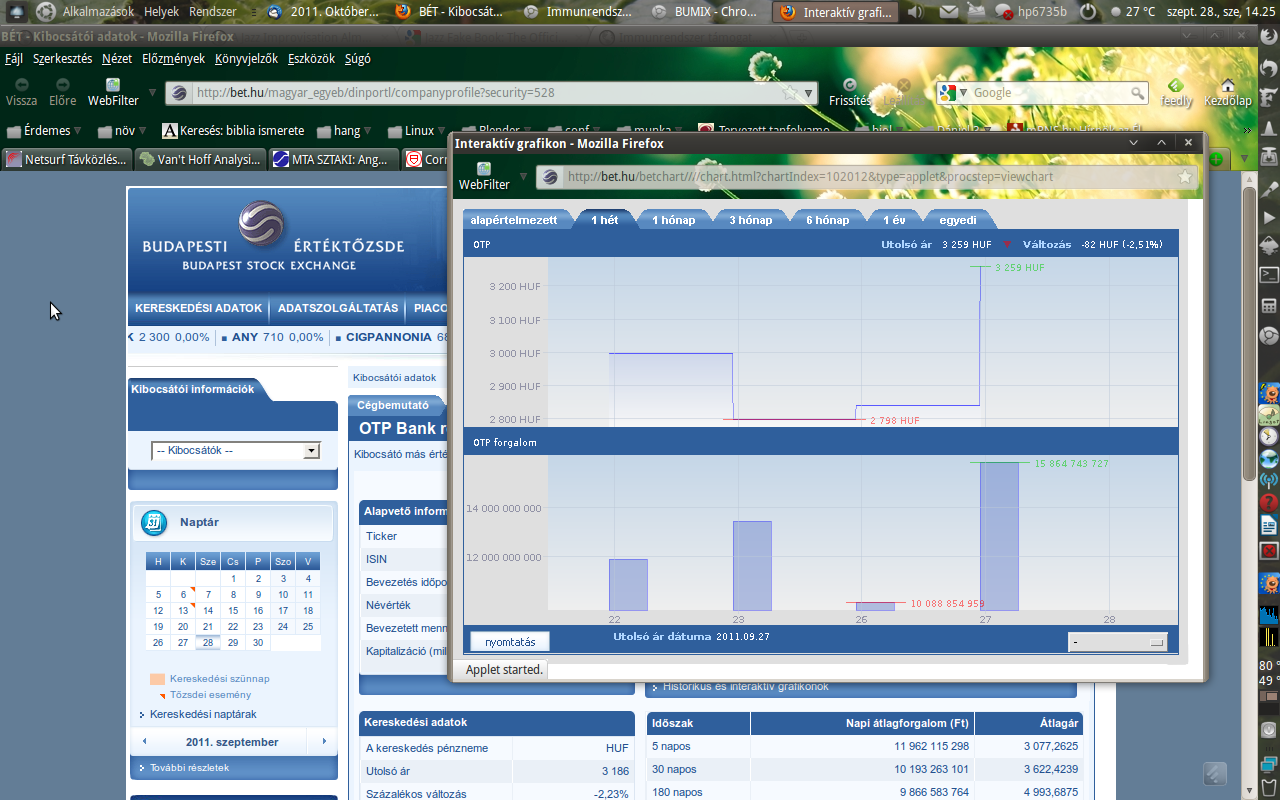1280x800 pixels.
Task: Switch the chart to the 1 hónap tab
Action: pyautogui.click(x=673, y=220)
